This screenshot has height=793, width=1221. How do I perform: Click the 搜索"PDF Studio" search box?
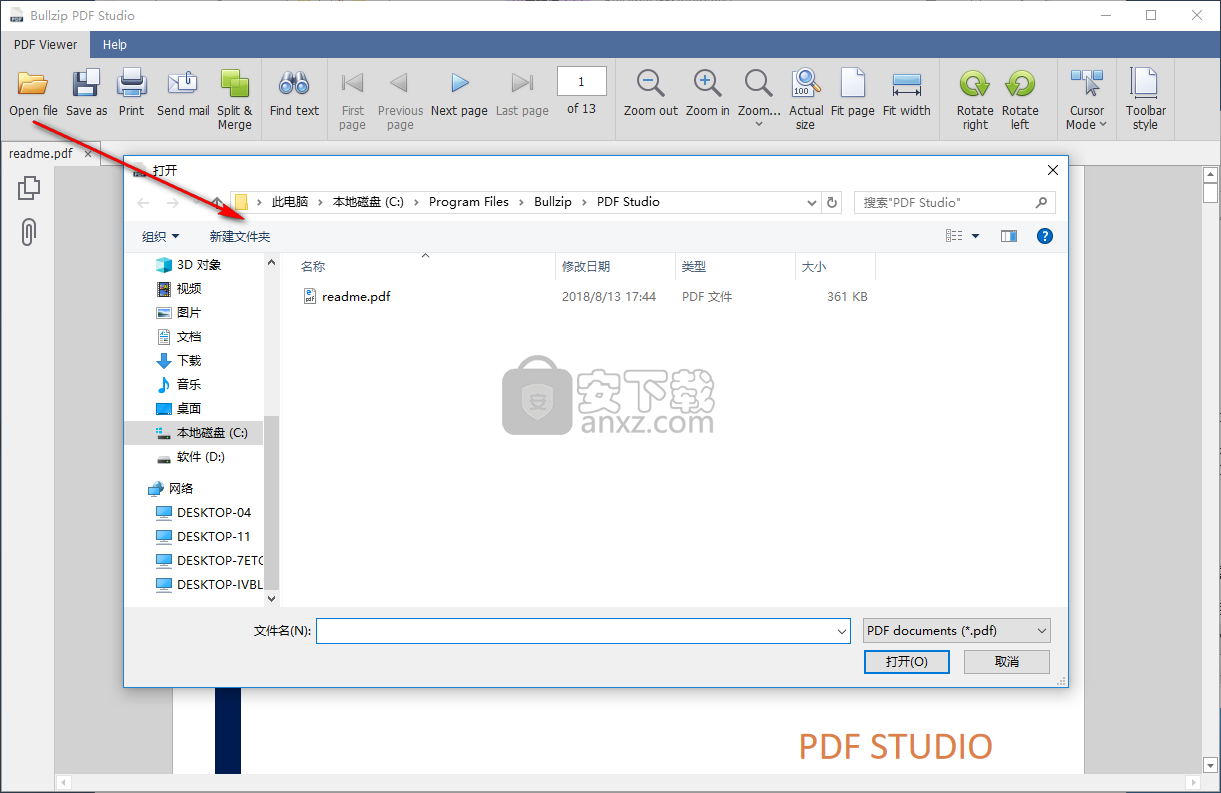click(x=954, y=202)
